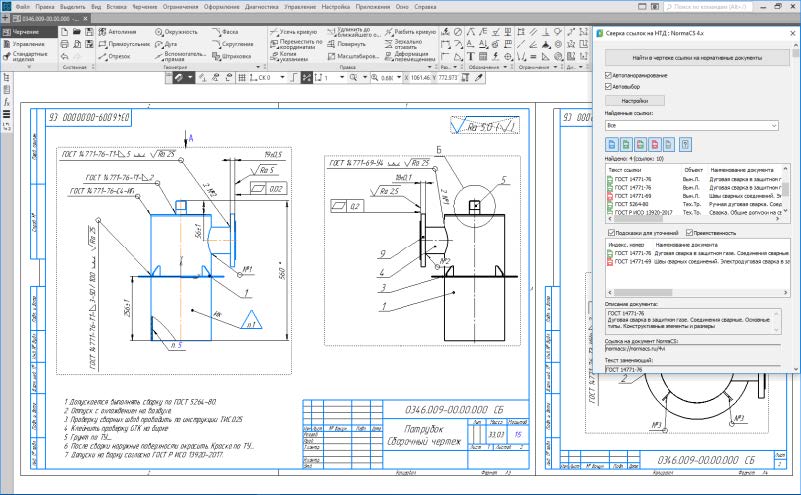Open the Черчение workspace dropdown
801x495 pixels.
tap(28, 32)
